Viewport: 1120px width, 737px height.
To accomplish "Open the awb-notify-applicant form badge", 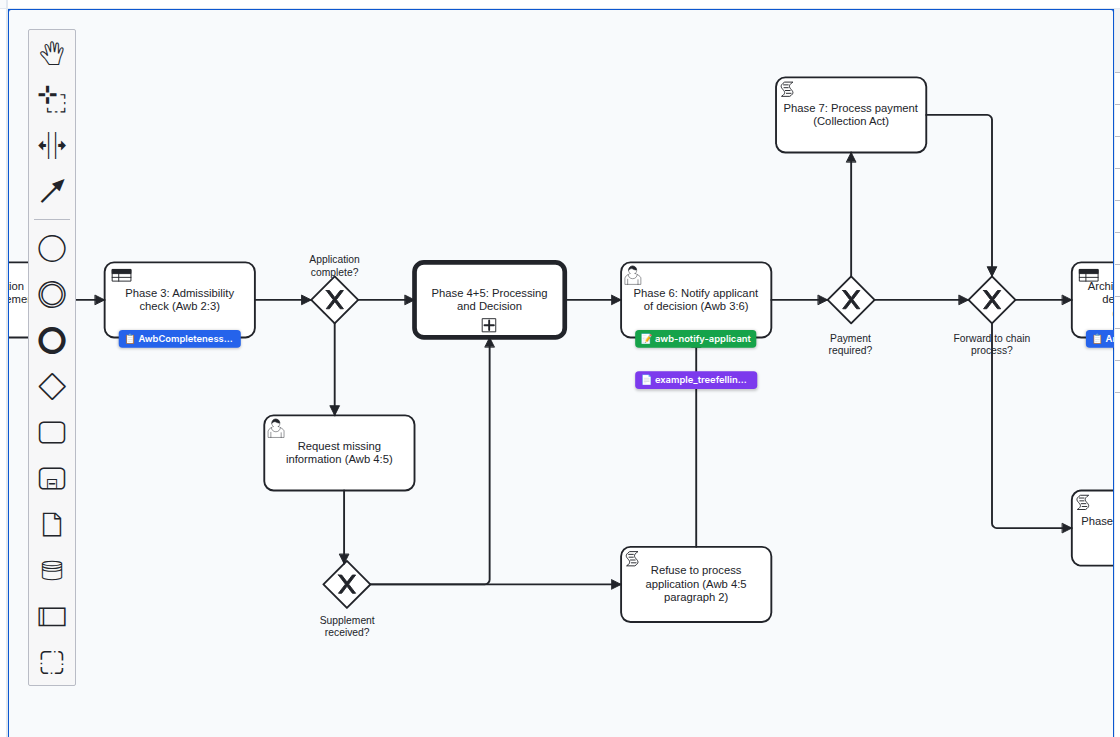I will (695, 339).
